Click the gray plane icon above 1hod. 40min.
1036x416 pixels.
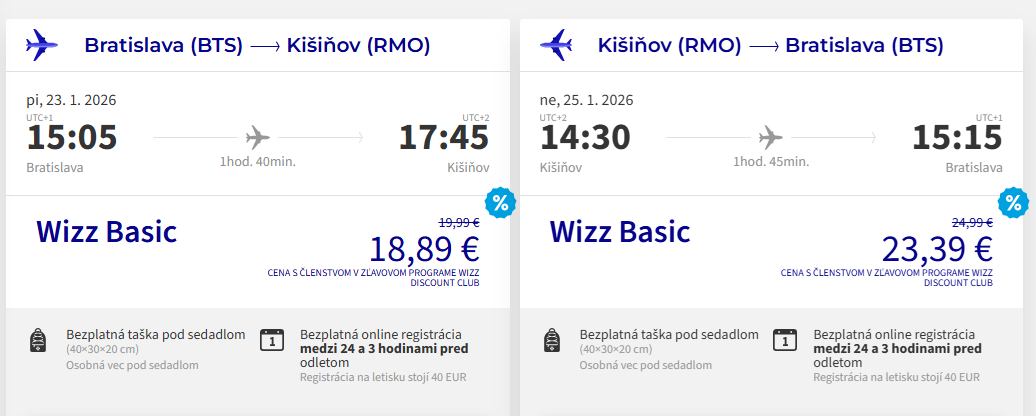(x=258, y=135)
